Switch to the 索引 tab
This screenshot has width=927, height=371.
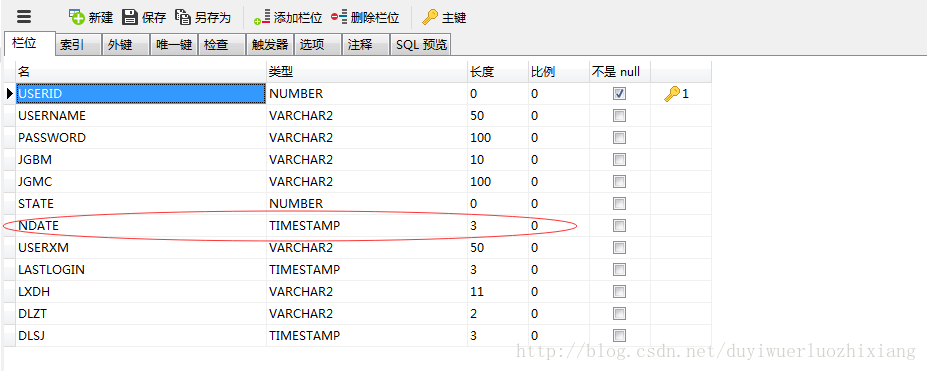(79, 45)
